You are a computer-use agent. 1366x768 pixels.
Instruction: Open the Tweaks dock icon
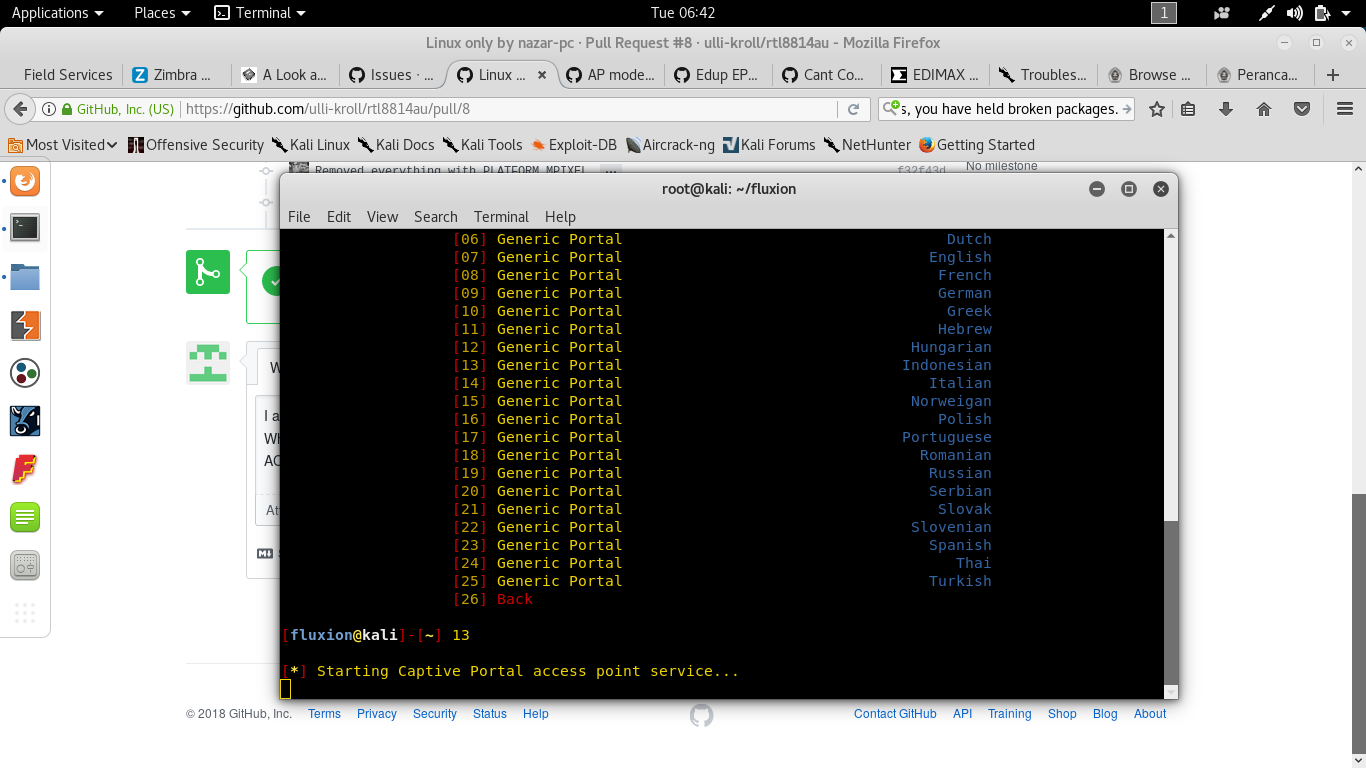click(25, 566)
